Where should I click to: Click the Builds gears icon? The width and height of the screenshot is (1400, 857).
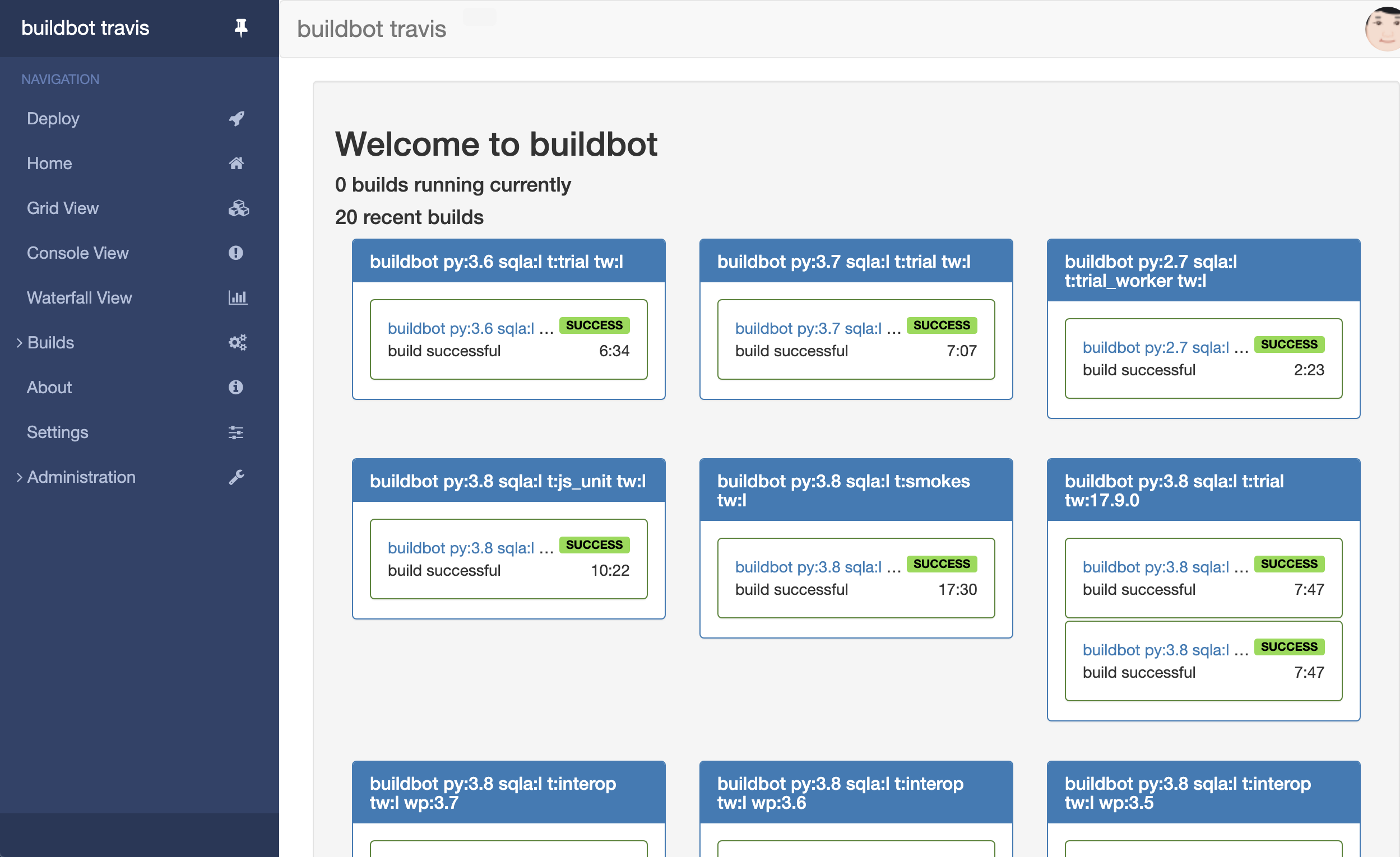(x=238, y=342)
